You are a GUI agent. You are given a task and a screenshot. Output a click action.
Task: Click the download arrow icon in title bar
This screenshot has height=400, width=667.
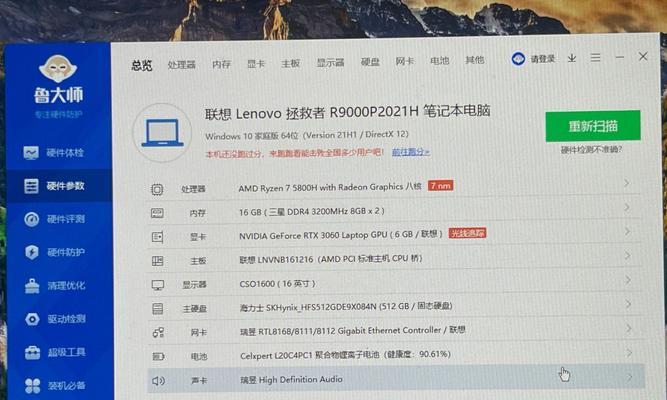point(572,58)
